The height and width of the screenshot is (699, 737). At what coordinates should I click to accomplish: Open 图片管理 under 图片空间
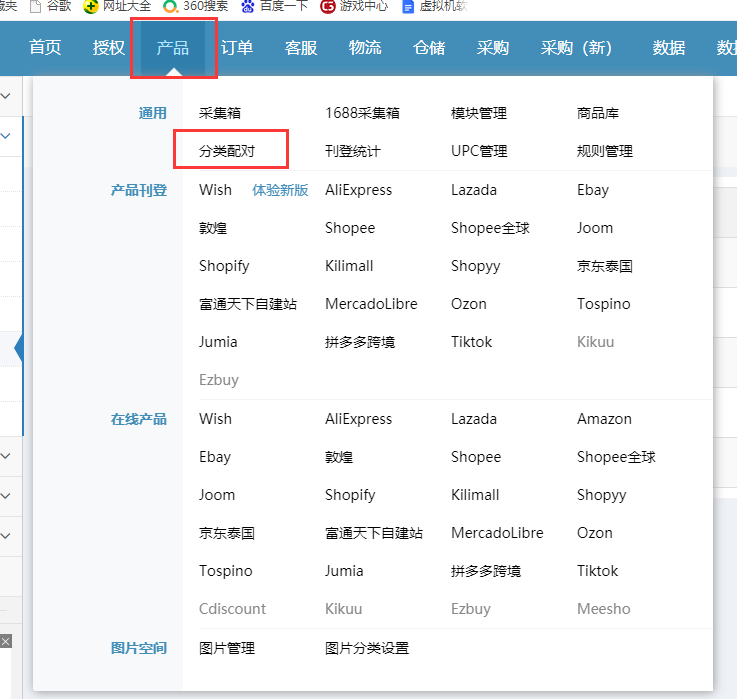coord(227,648)
